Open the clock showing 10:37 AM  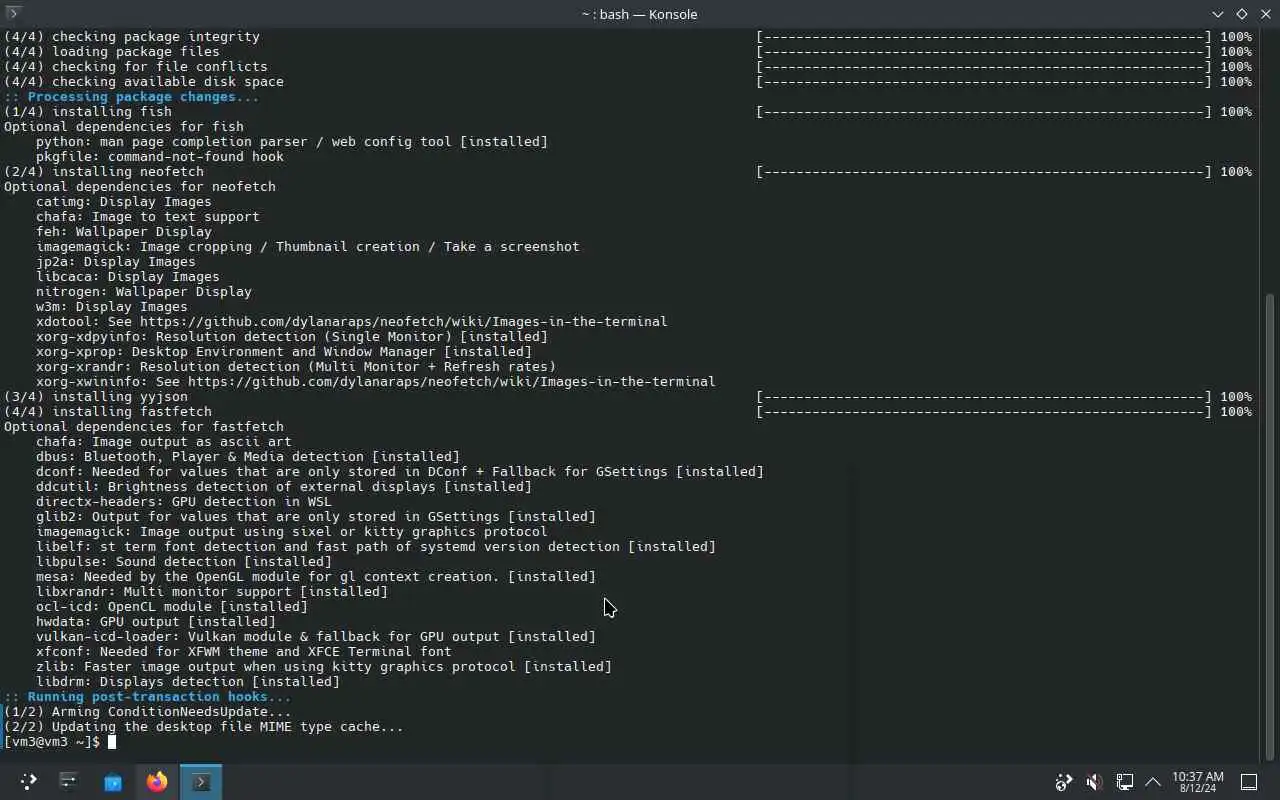(x=1197, y=782)
